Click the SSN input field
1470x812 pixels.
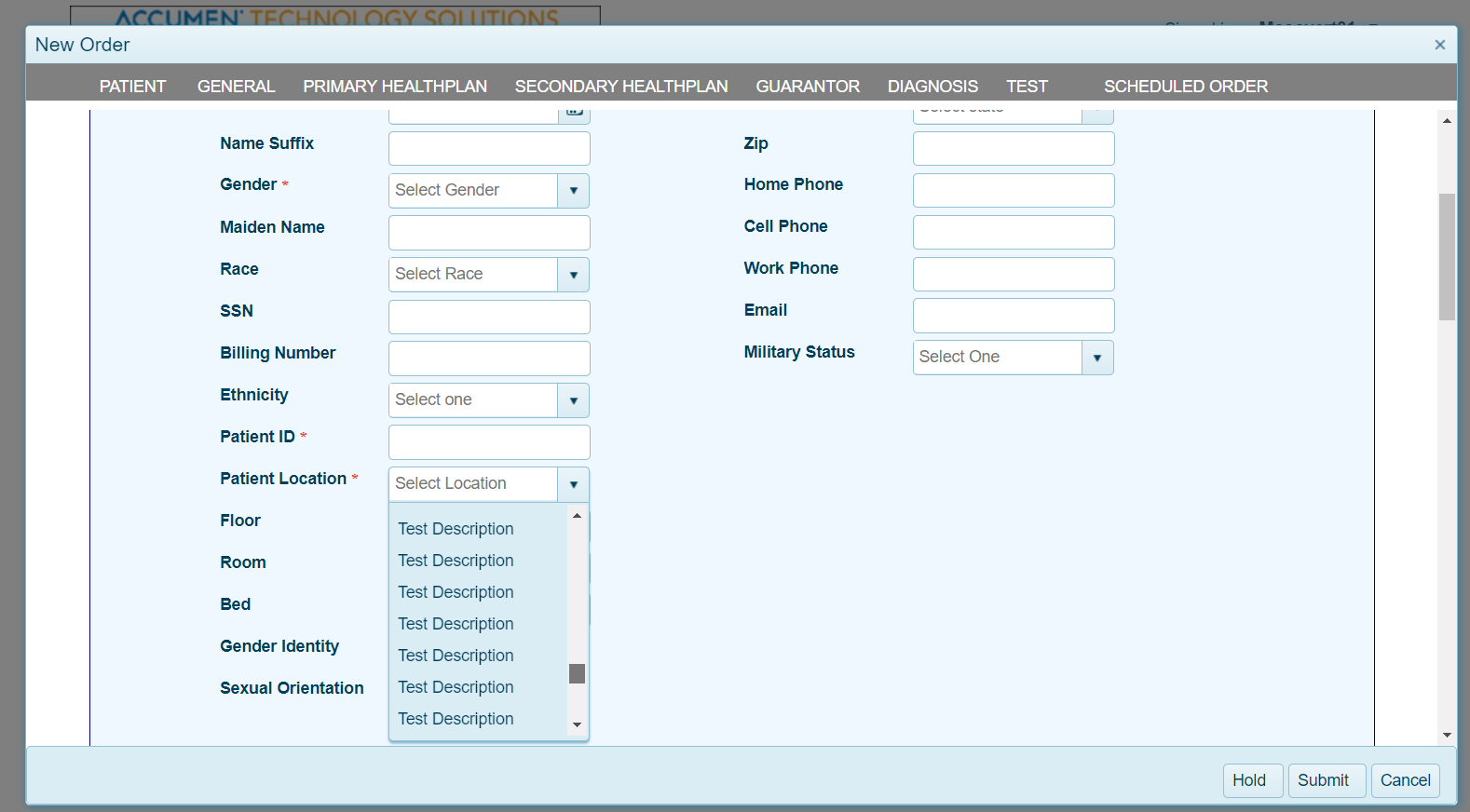click(x=489, y=317)
